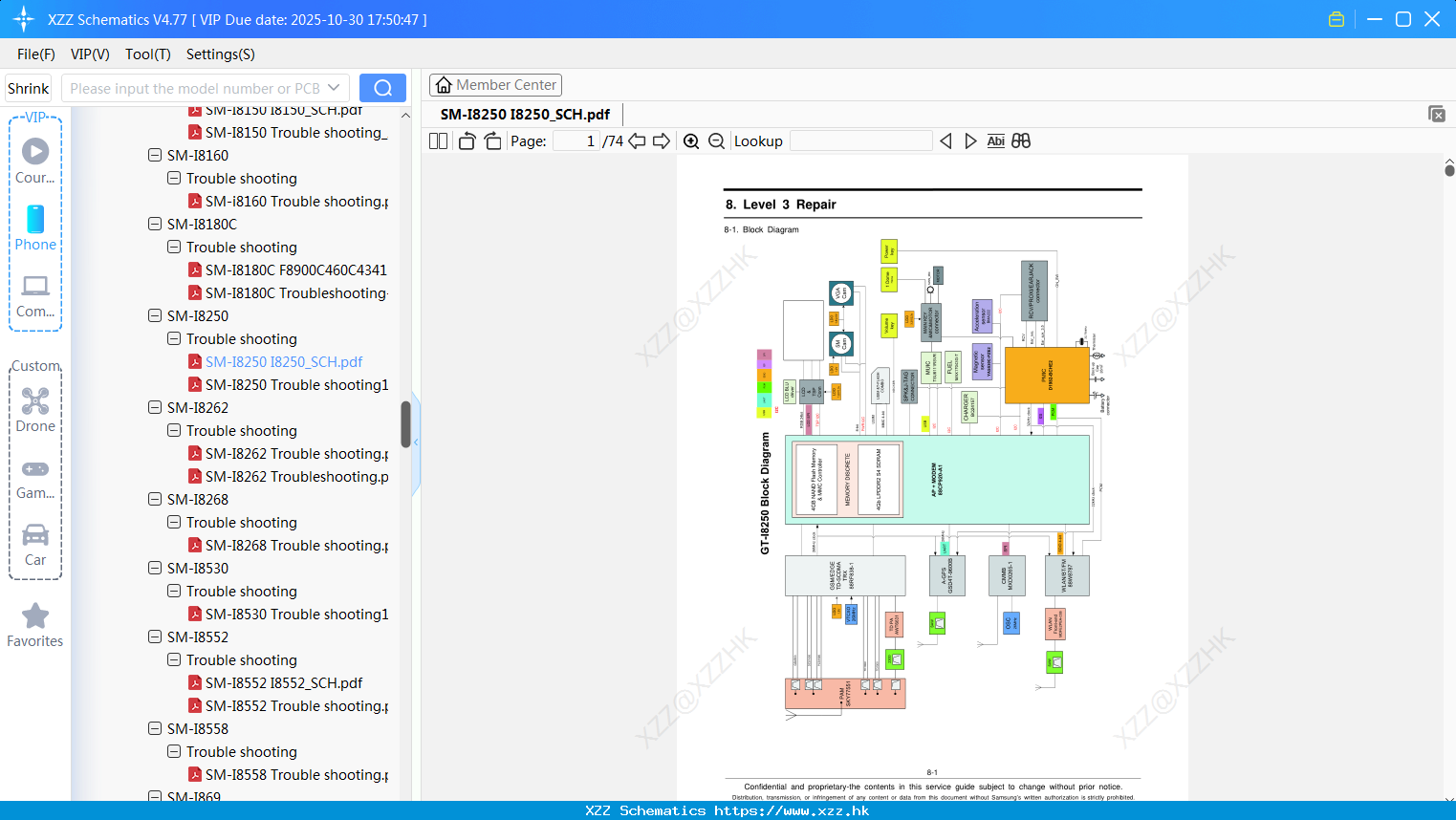Open the Tool(T) menu
The height and width of the screenshot is (820, 1456).
(148, 54)
